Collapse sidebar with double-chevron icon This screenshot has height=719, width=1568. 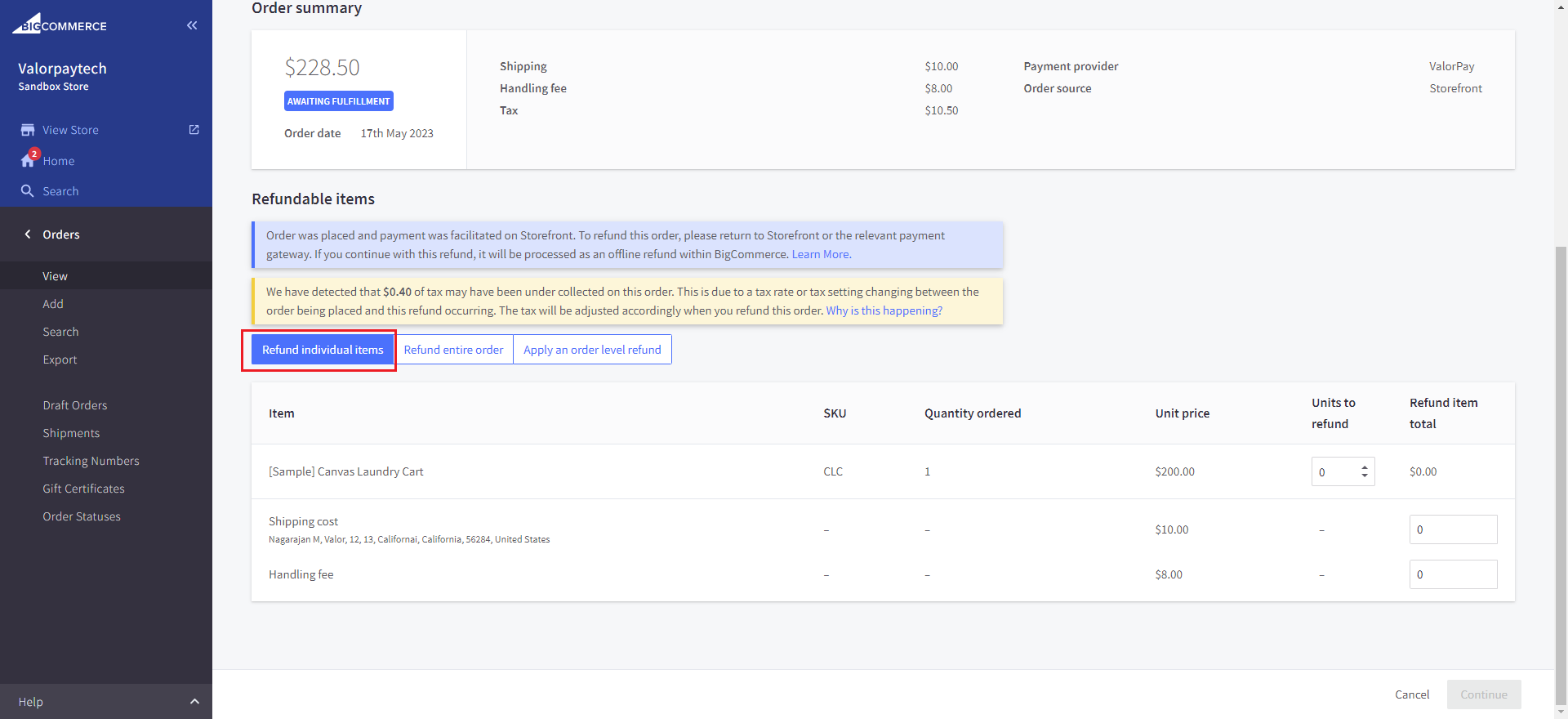click(192, 25)
